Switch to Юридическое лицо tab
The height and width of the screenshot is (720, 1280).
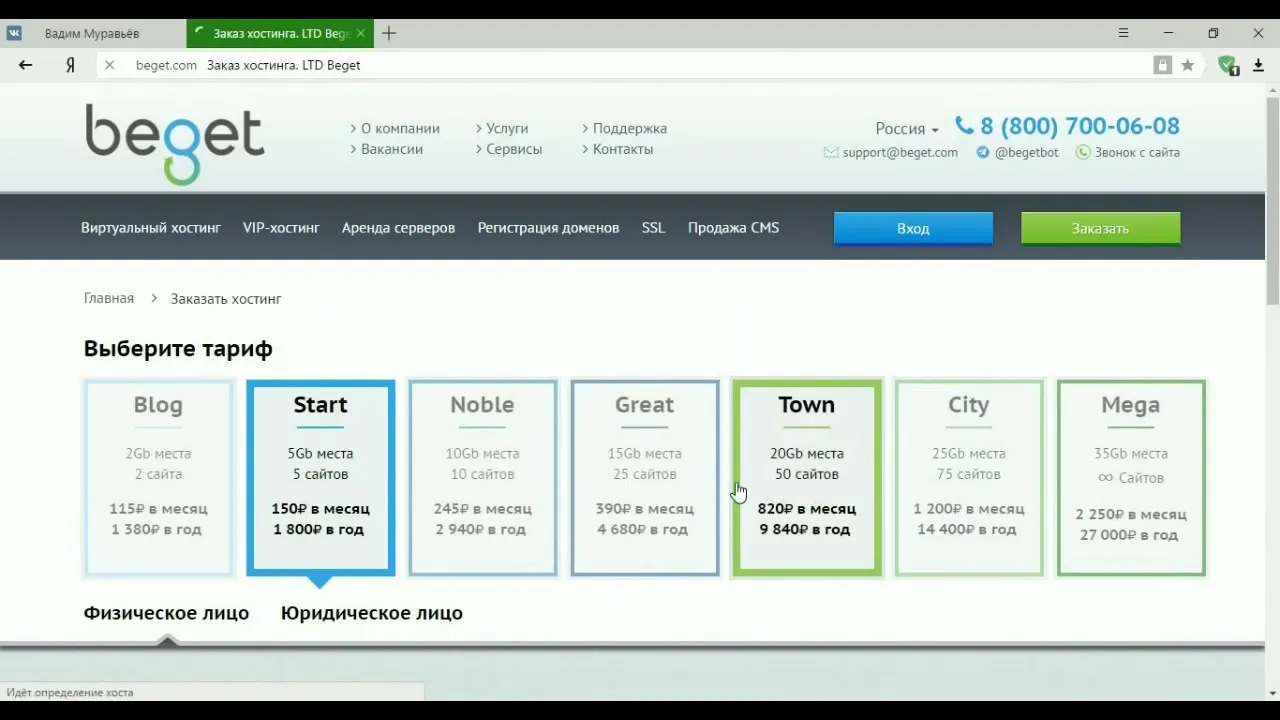pyautogui.click(x=372, y=613)
